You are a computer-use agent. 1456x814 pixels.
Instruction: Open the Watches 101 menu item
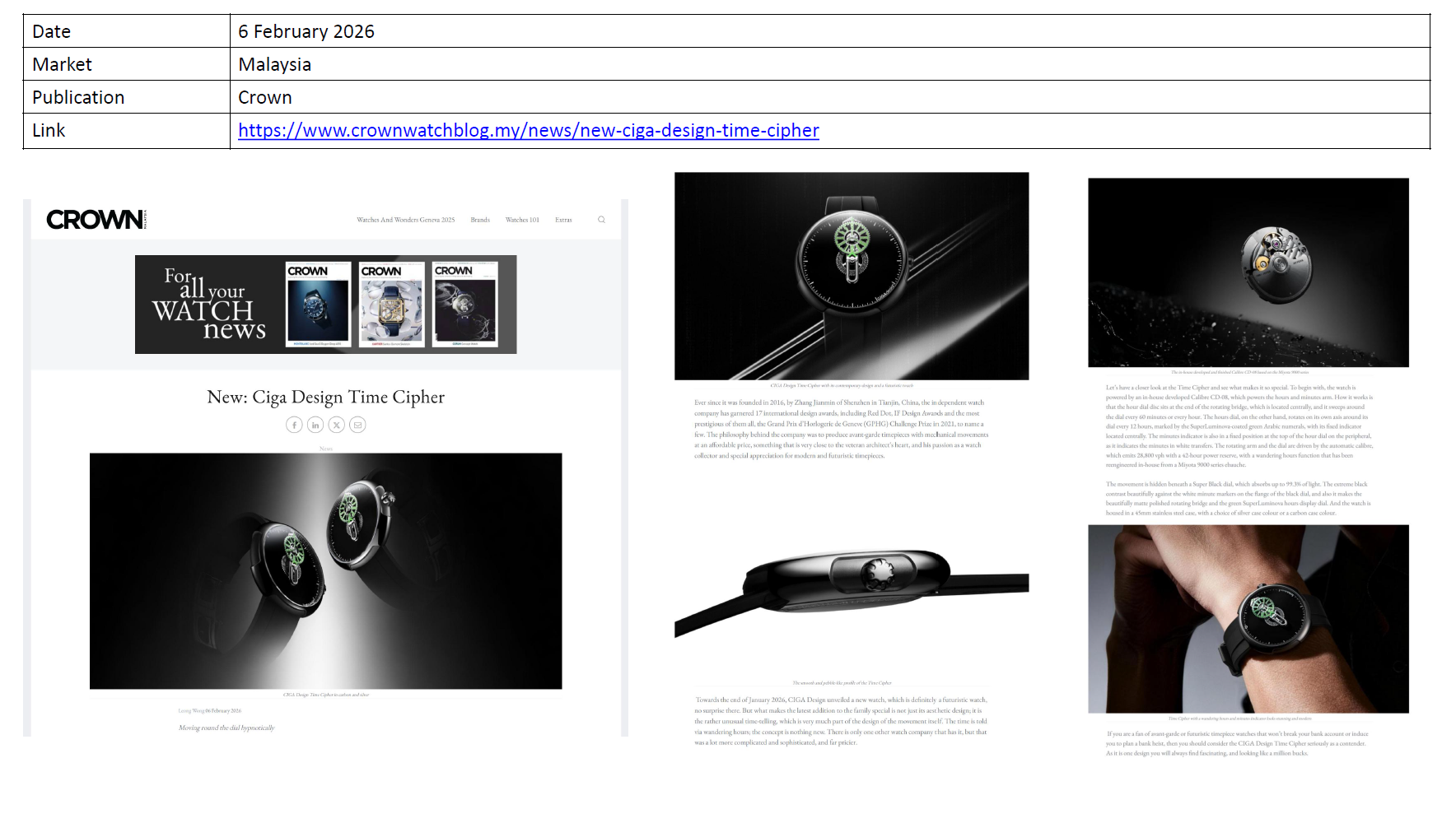[522, 220]
